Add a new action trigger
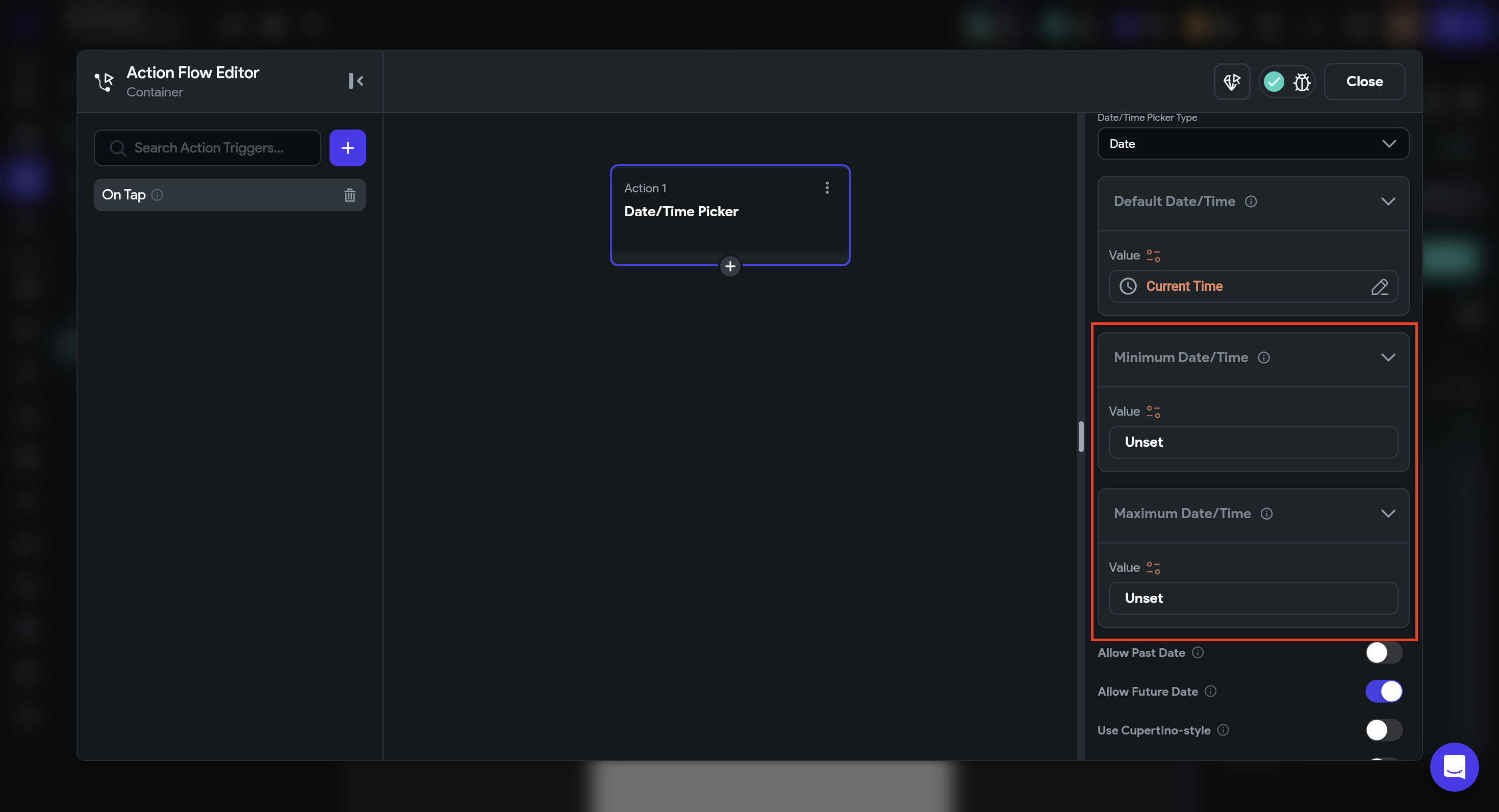Screen dimensions: 1499x812 [x=347, y=148]
